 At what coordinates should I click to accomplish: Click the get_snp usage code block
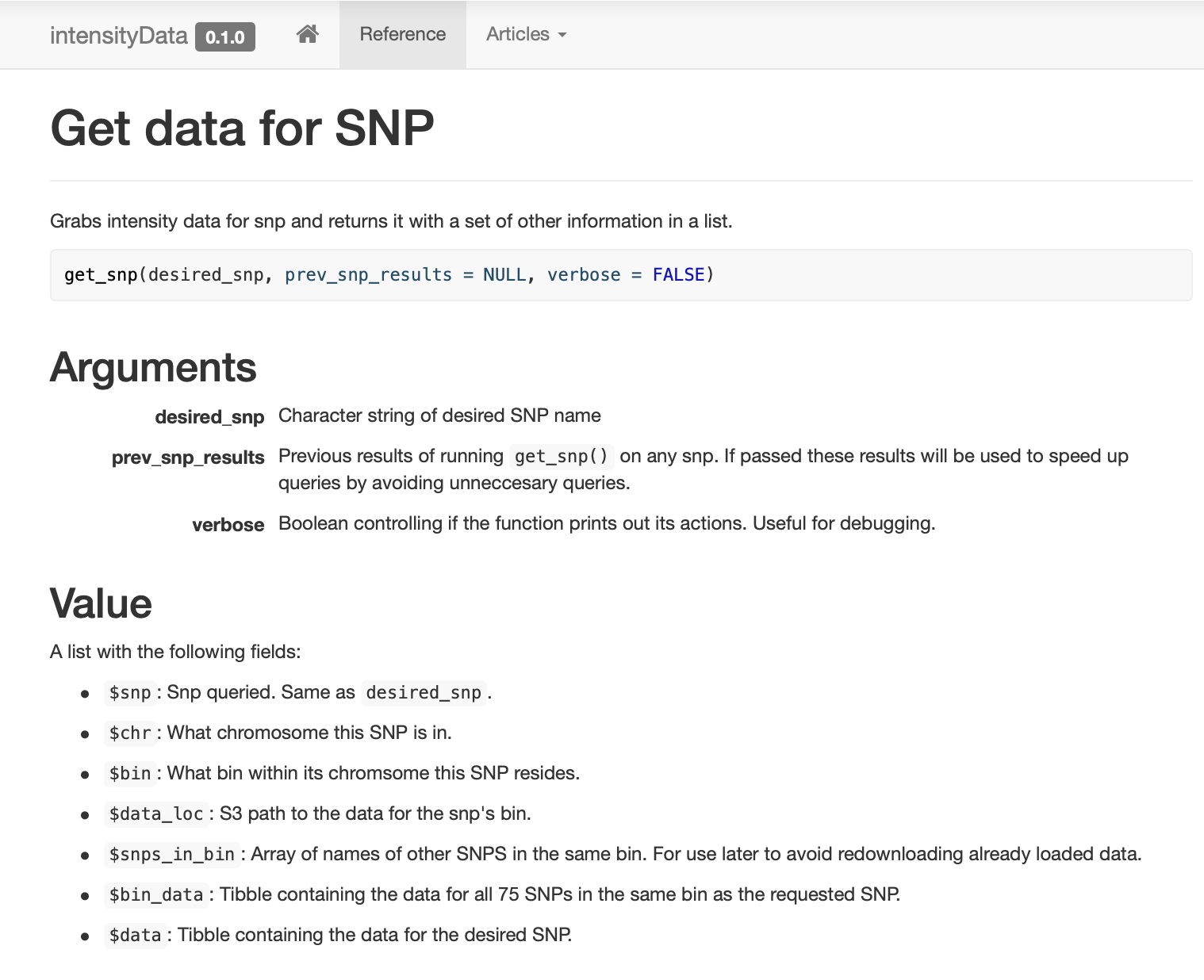tap(620, 275)
